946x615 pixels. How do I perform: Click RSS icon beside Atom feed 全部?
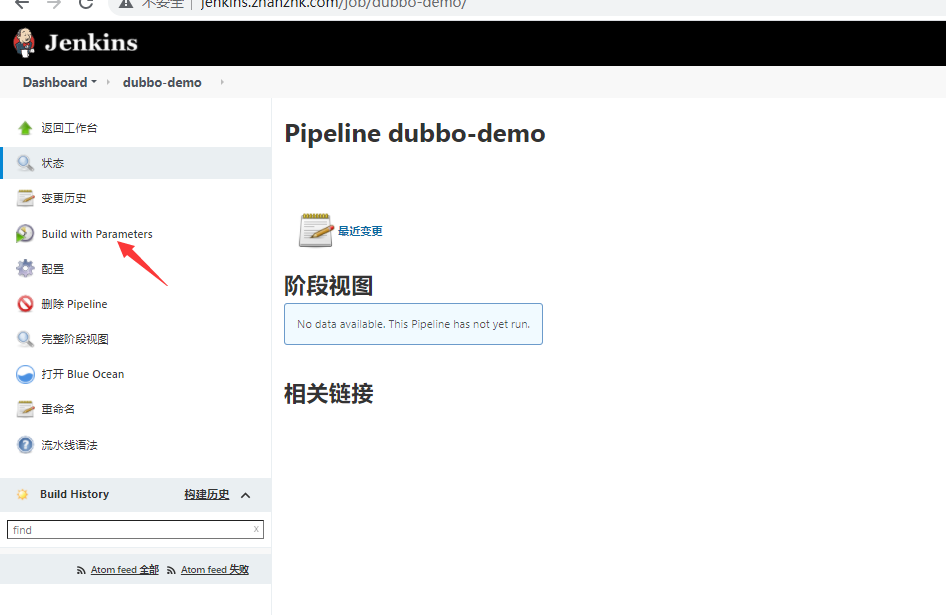click(81, 570)
